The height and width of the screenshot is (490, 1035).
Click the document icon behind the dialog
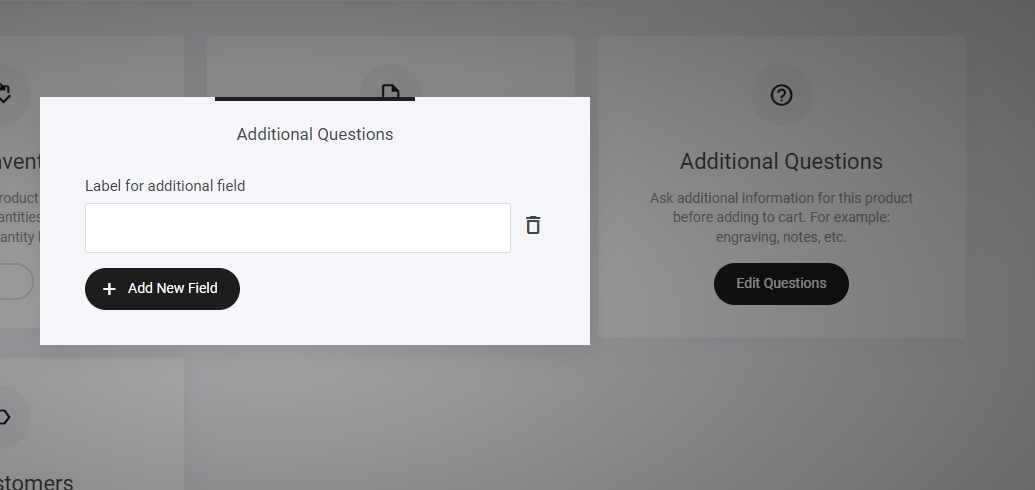pyautogui.click(x=390, y=91)
